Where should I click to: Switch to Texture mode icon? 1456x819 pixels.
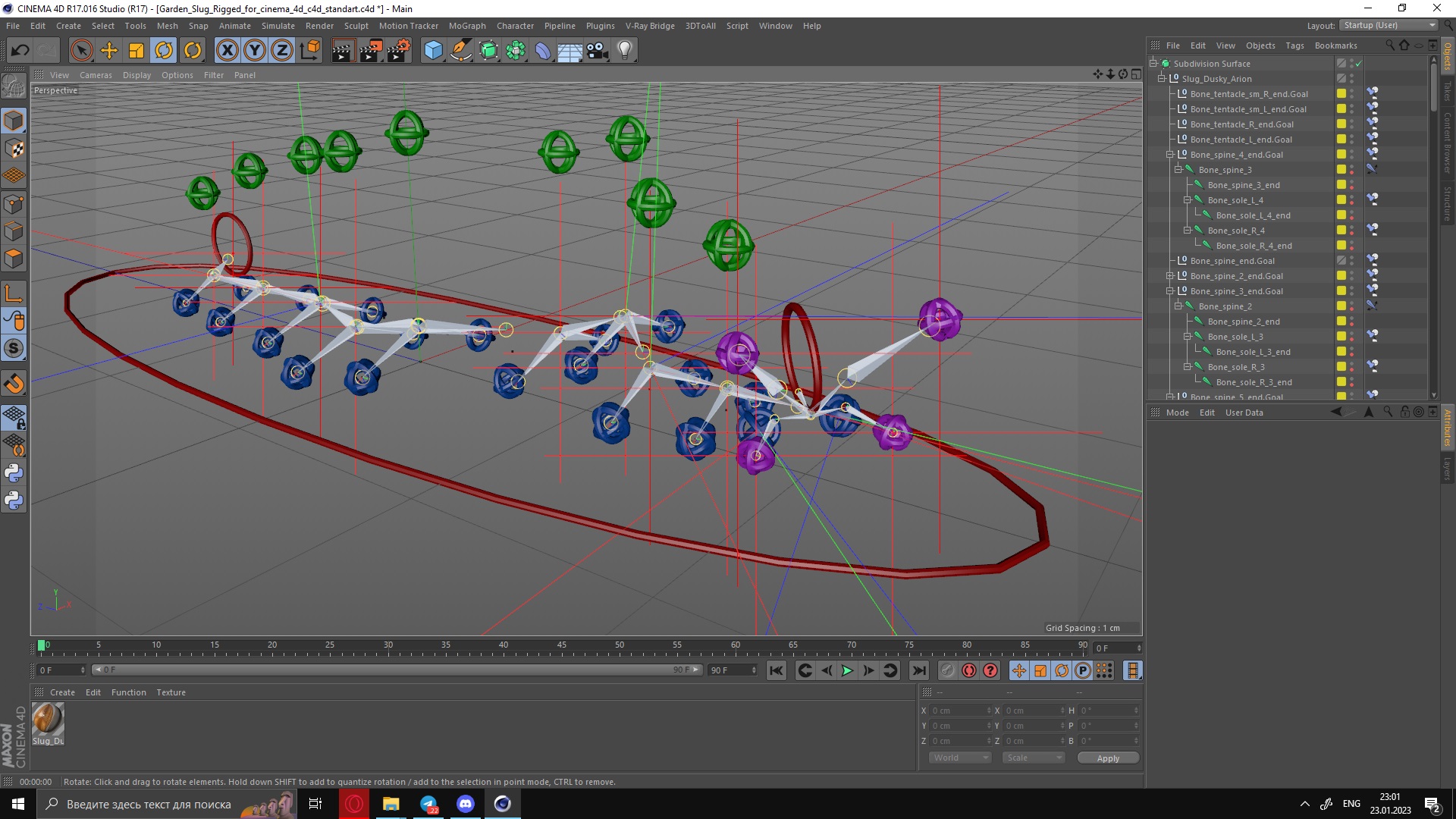(14, 149)
